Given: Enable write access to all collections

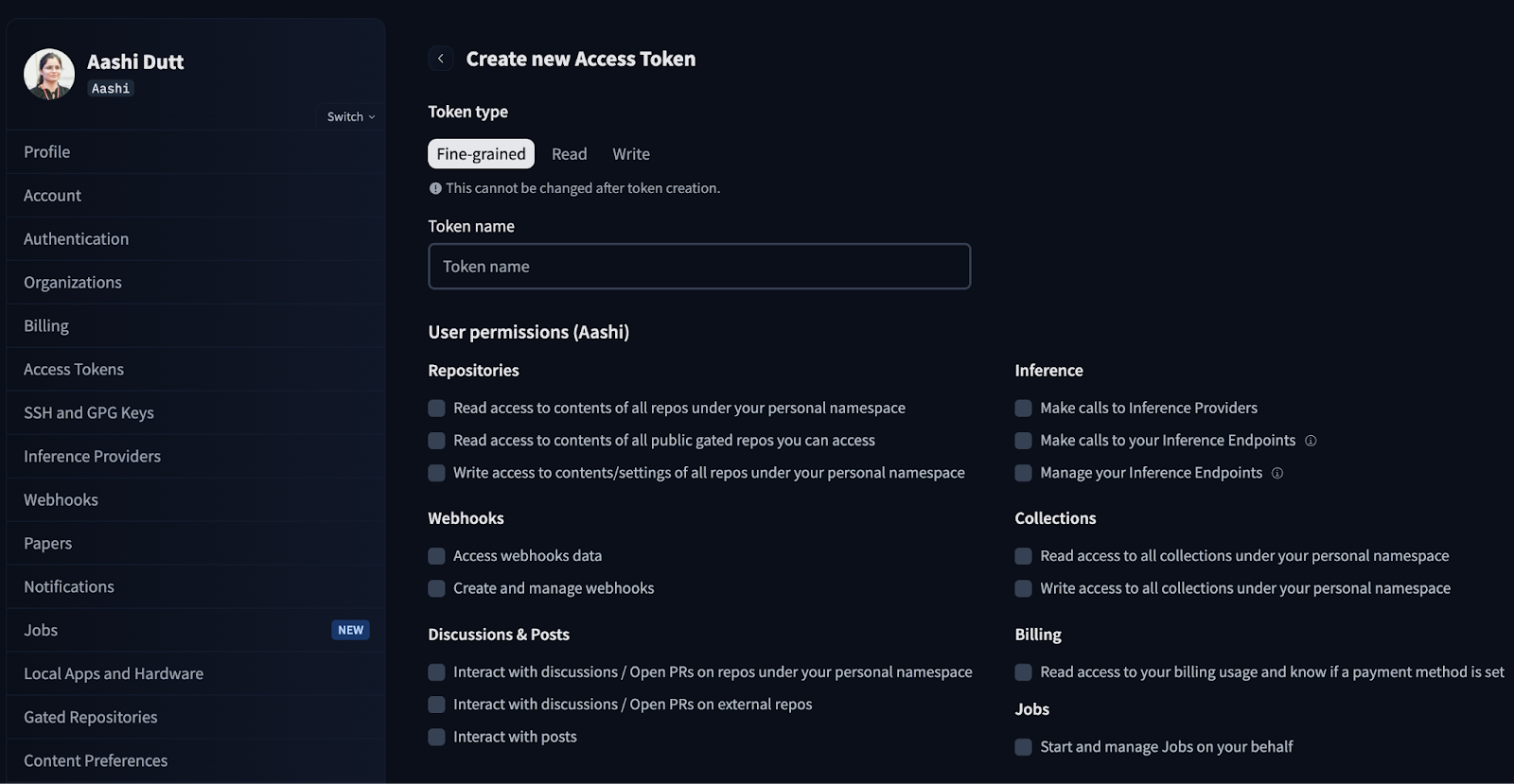Looking at the screenshot, I should tap(1023, 588).
